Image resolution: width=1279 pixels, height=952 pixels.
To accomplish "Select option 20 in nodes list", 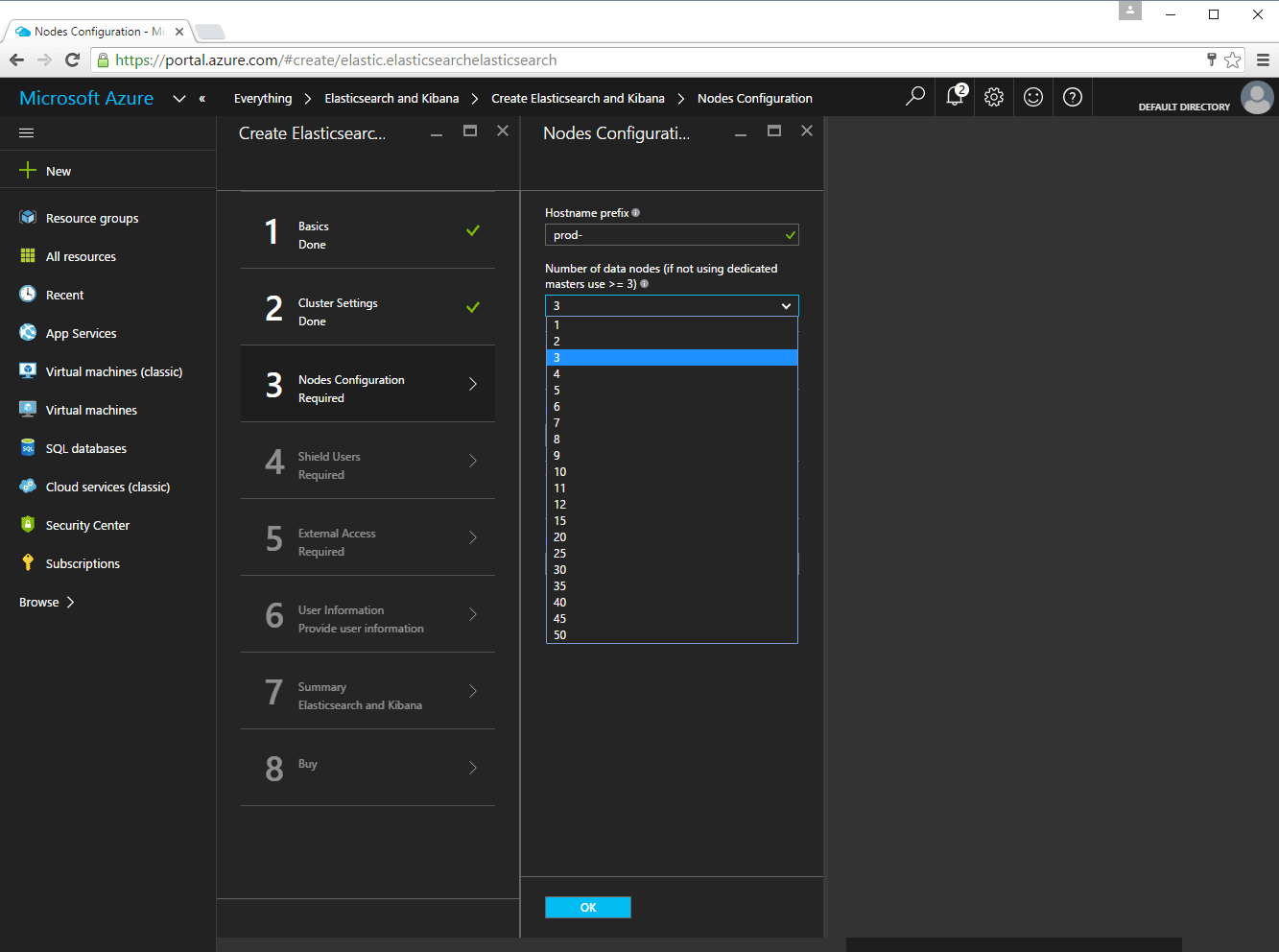I will point(672,536).
